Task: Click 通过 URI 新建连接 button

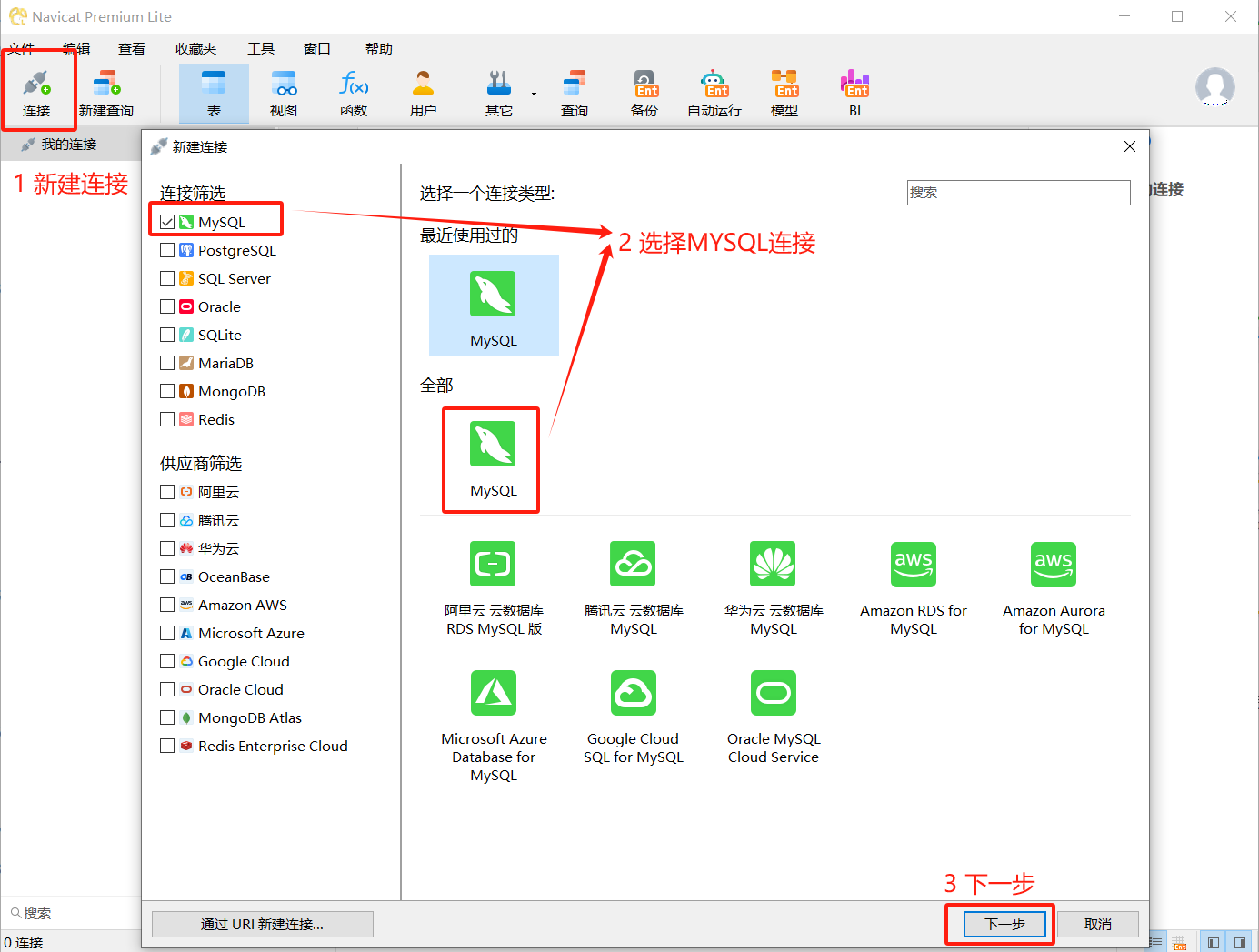Action: pos(262,924)
